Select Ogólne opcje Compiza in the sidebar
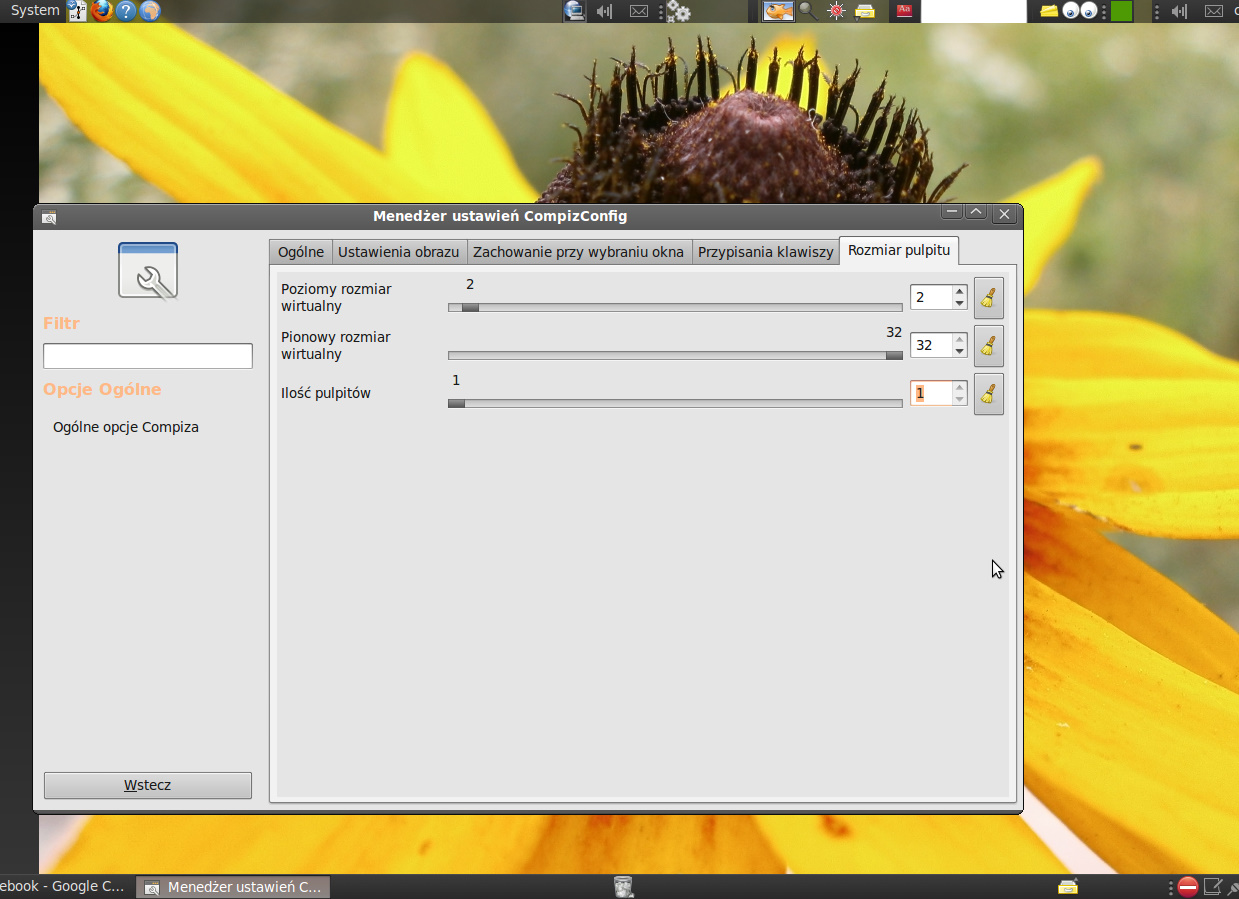Image resolution: width=1239 pixels, height=899 pixels. click(x=126, y=427)
